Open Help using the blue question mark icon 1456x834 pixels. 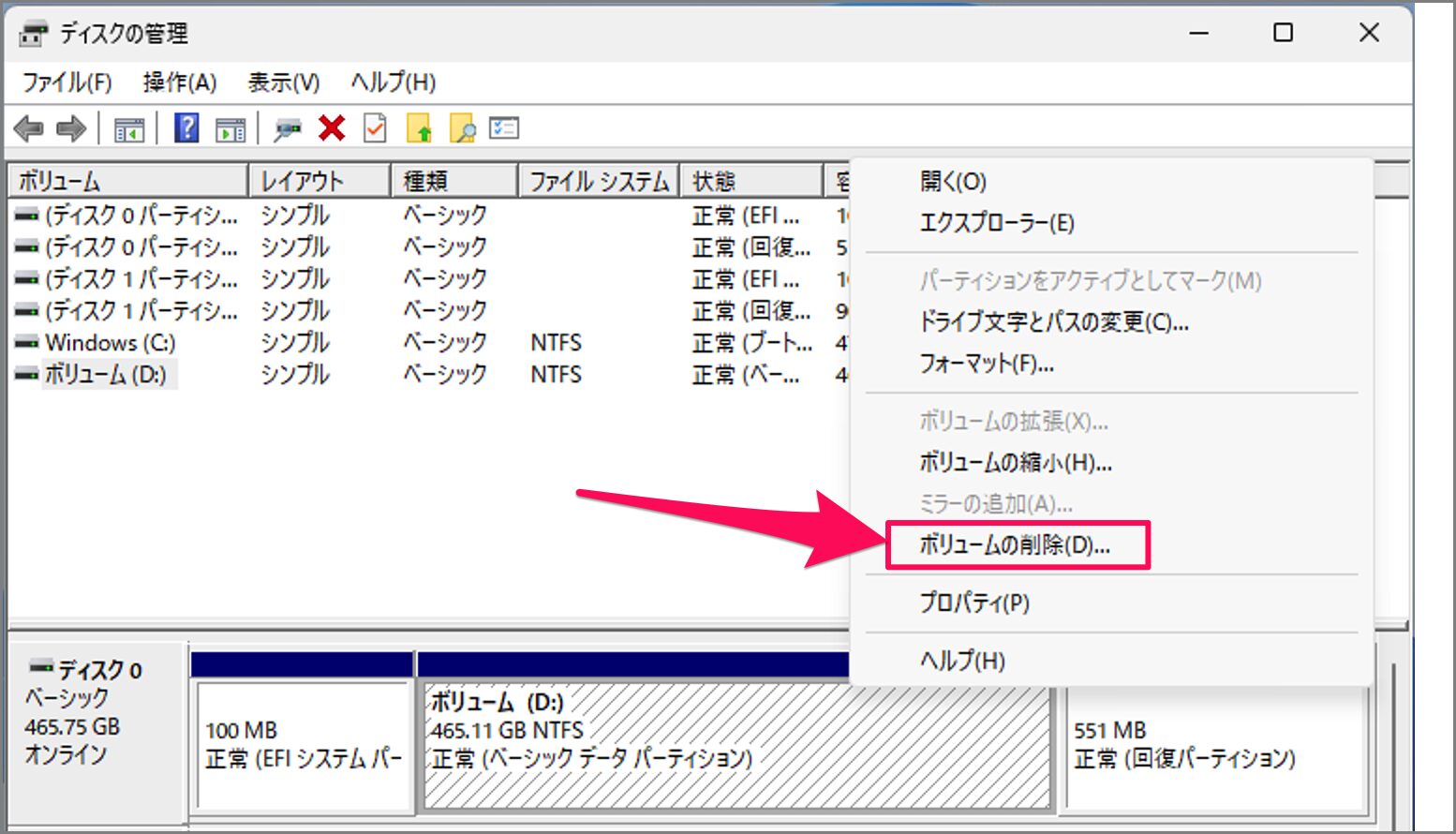186,128
